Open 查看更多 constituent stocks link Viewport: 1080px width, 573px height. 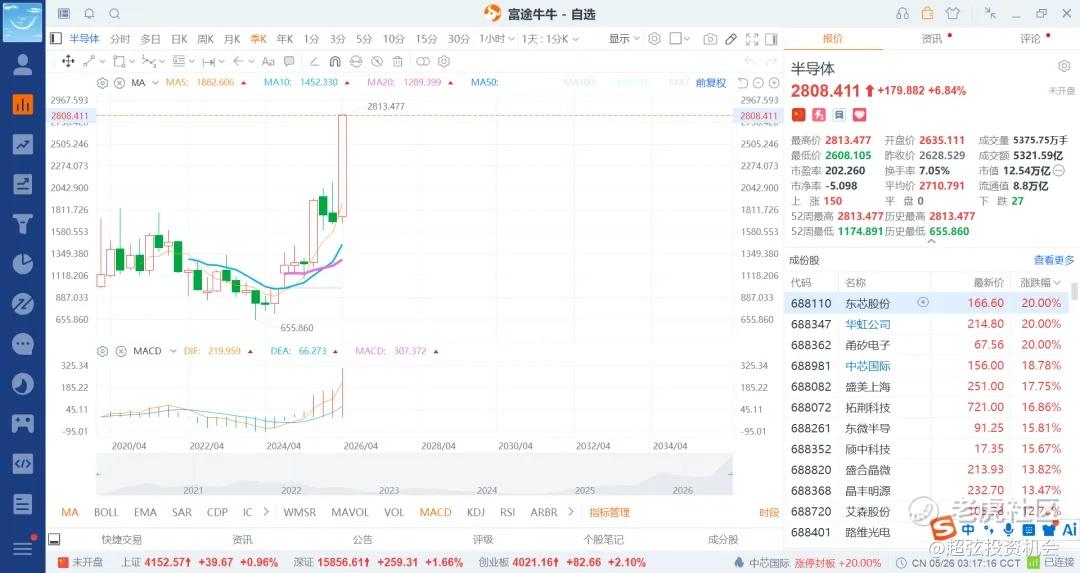pyautogui.click(x=1054, y=260)
